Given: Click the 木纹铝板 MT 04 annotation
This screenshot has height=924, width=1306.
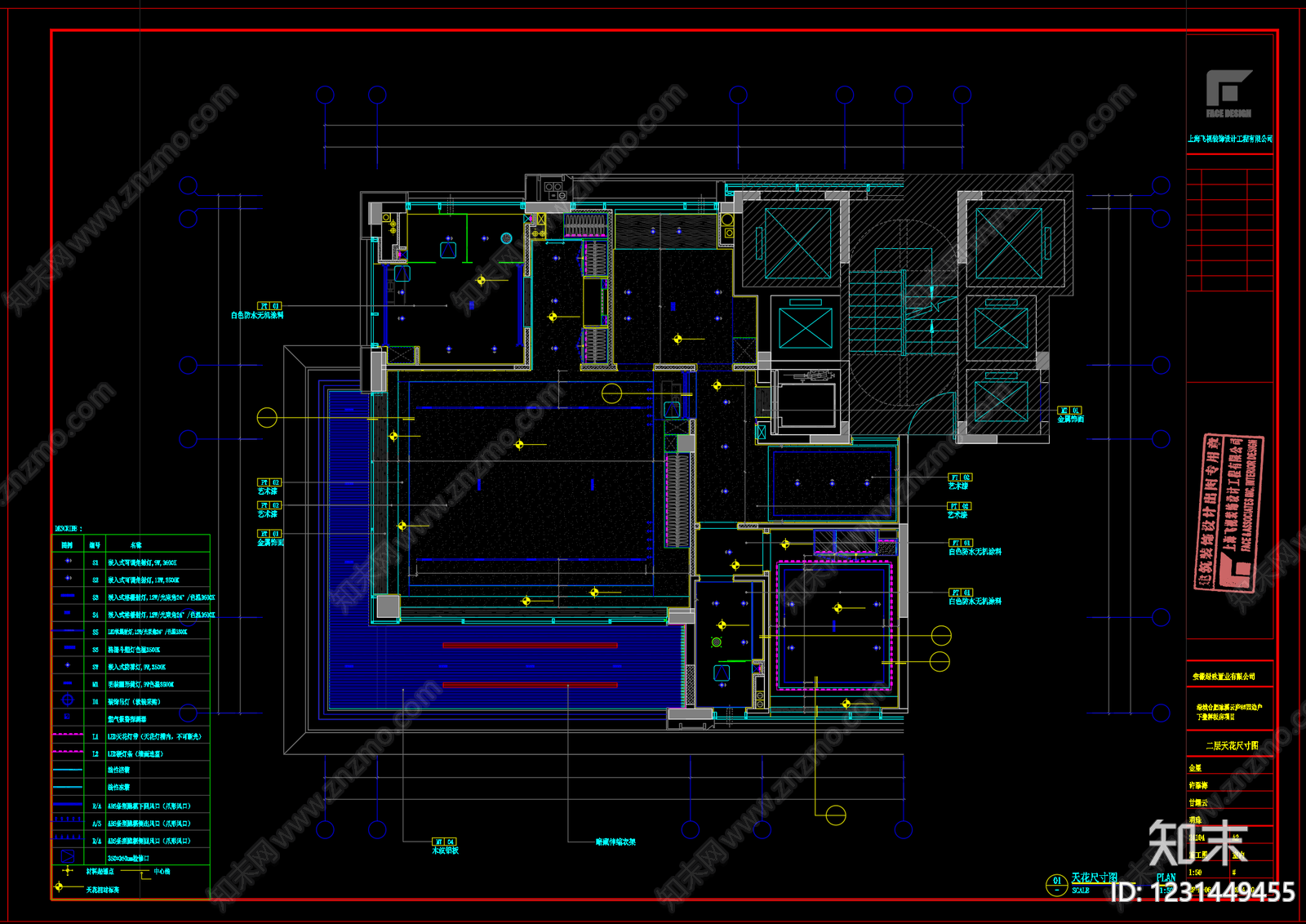Looking at the screenshot, I should [x=445, y=846].
